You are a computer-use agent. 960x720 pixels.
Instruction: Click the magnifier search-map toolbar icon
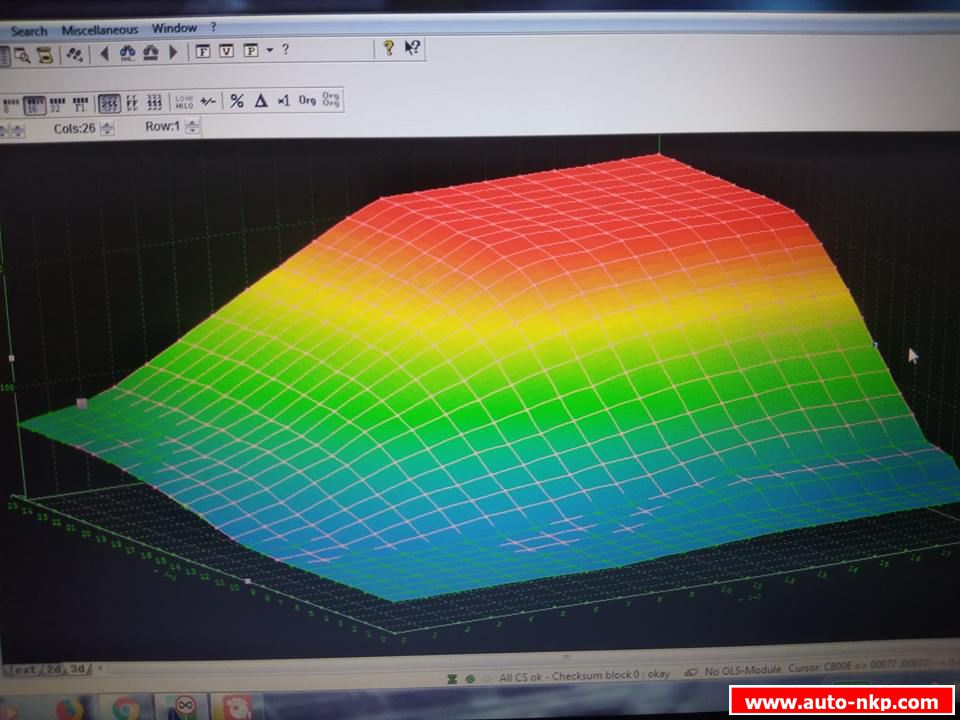click(x=22, y=56)
